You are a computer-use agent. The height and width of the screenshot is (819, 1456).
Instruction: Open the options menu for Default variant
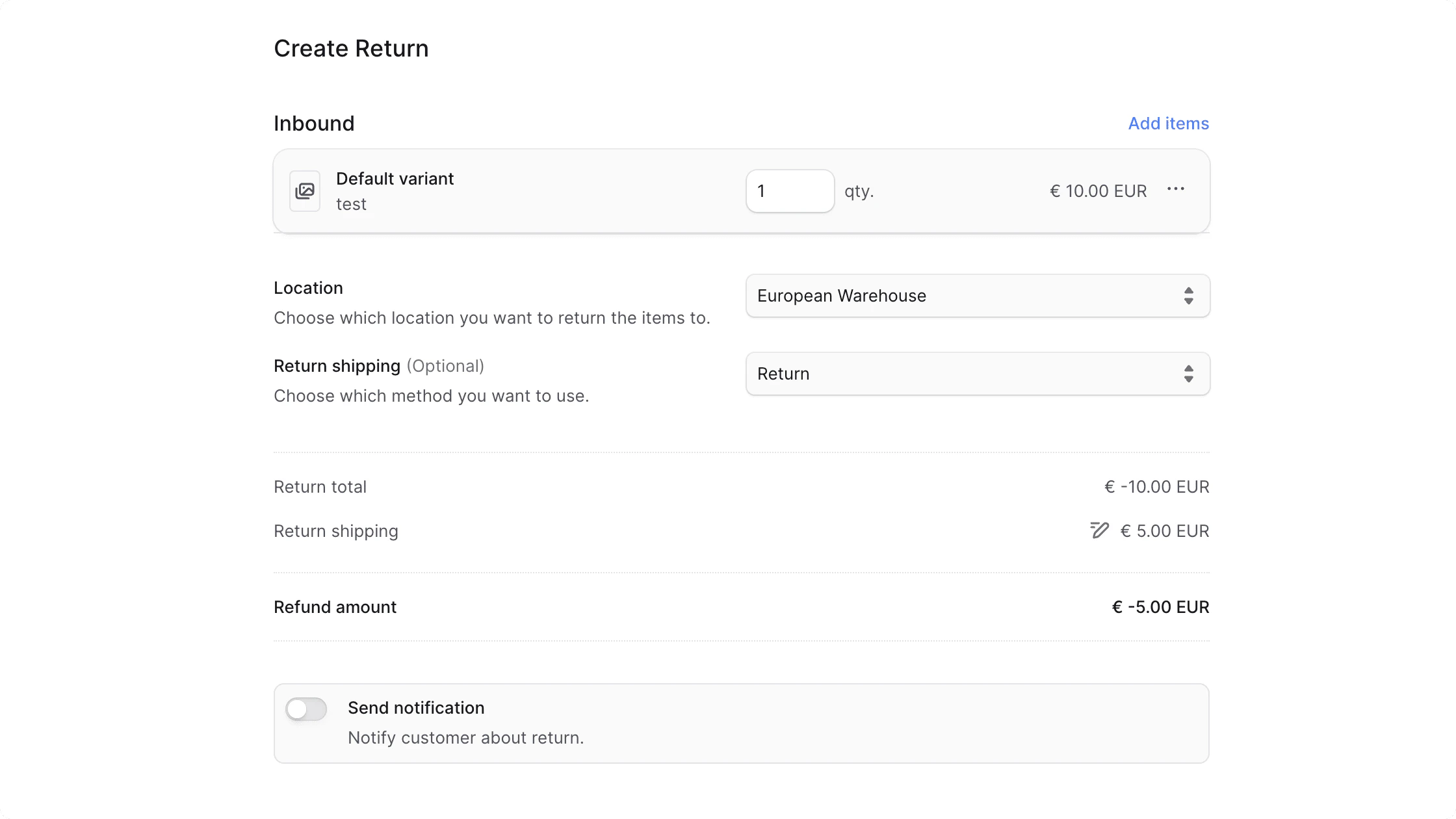(x=1176, y=190)
